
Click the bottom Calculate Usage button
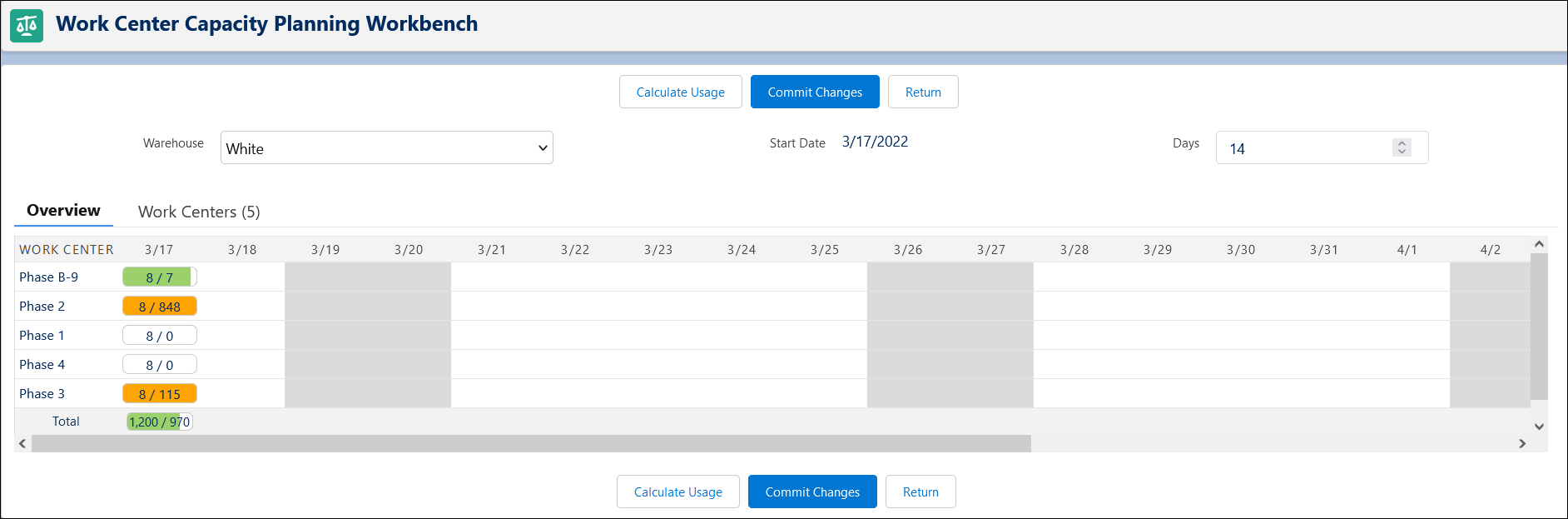click(x=677, y=492)
